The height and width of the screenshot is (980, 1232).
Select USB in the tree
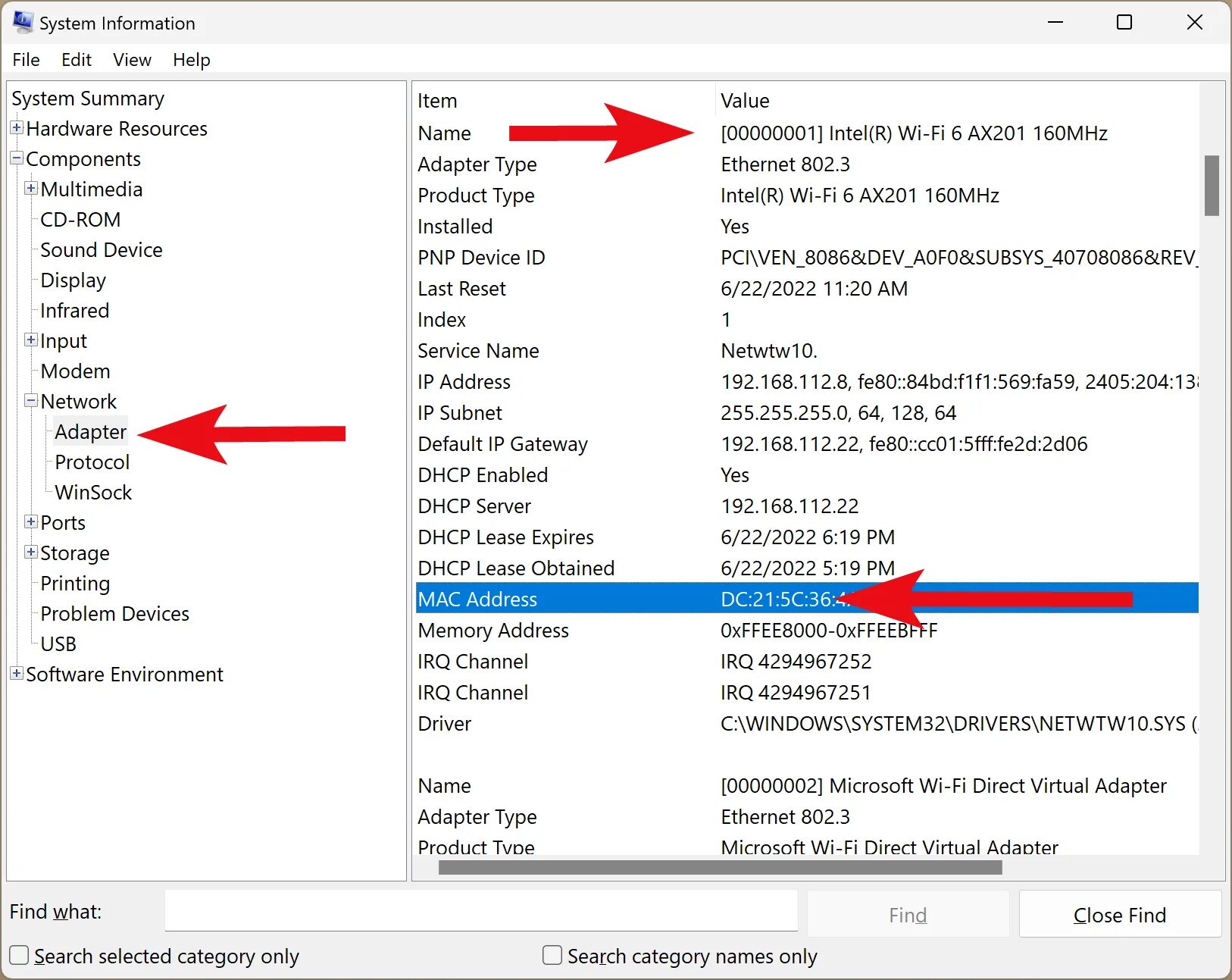pyautogui.click(x=58, y=644)
